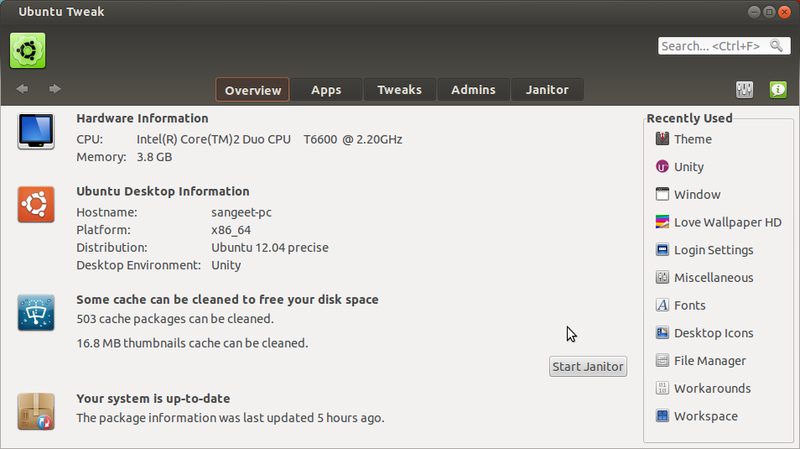Click the purple Unity icon

(x=662, y=167)
